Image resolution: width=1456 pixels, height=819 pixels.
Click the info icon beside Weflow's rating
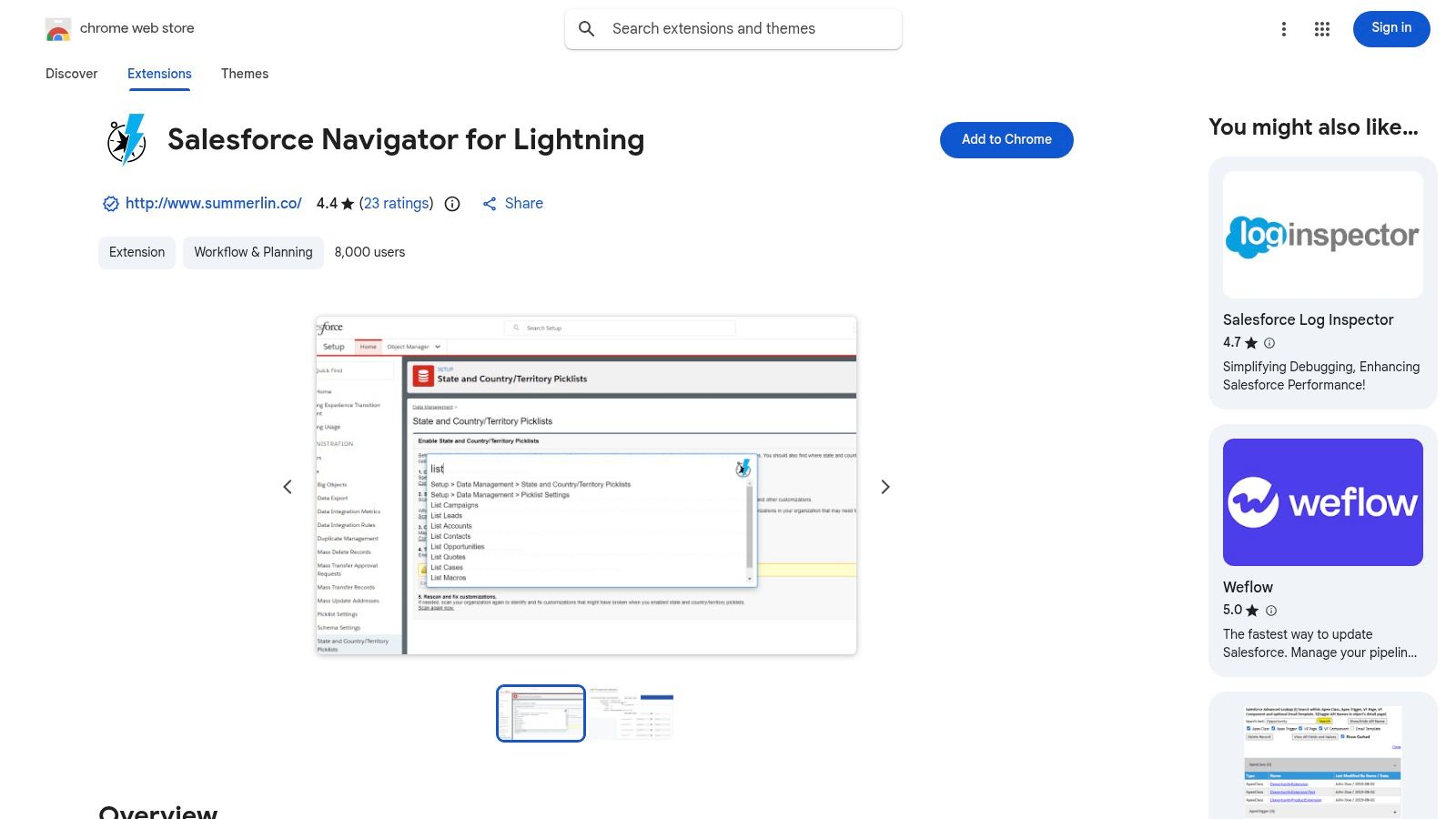point(1271,611)
